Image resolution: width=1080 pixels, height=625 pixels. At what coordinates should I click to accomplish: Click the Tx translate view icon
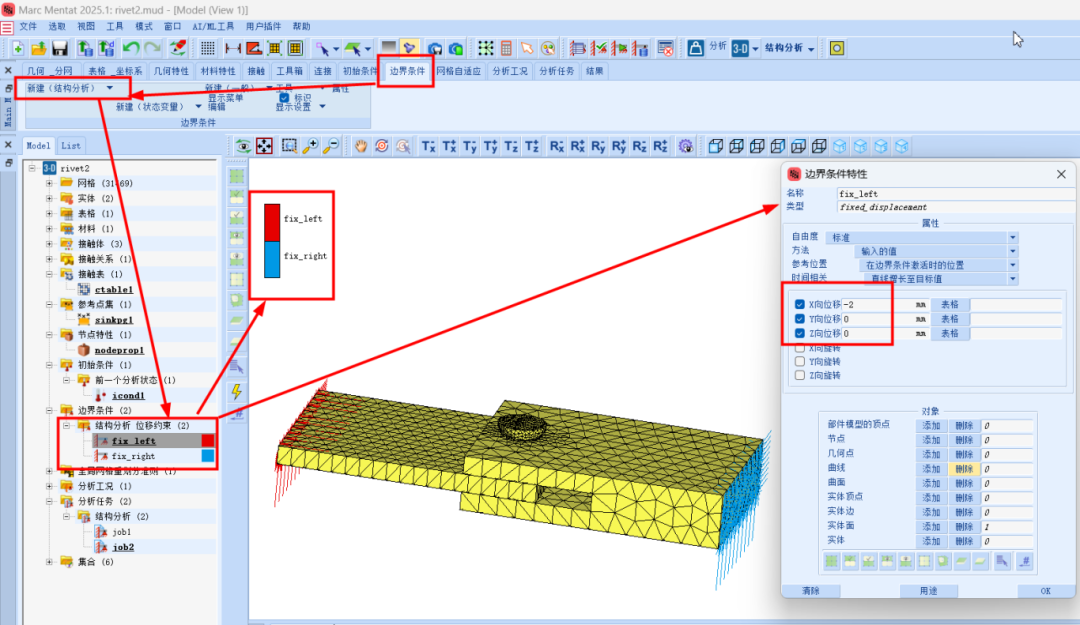(x=428, y=146)
